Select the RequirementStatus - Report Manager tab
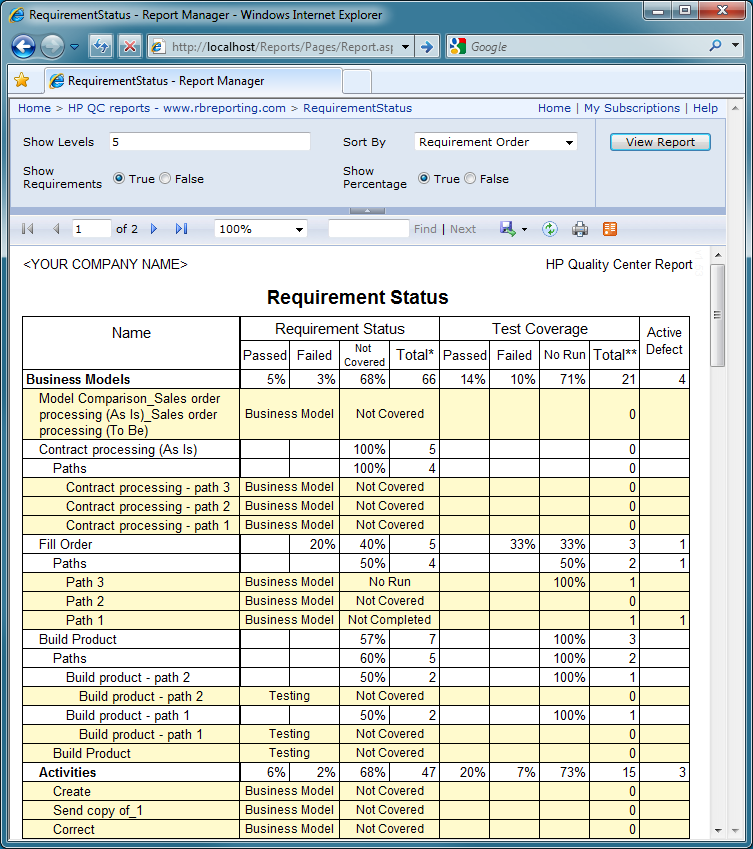The width and height of the screenshot is (753, 849). pyautogui.click(x=194, y=81)
